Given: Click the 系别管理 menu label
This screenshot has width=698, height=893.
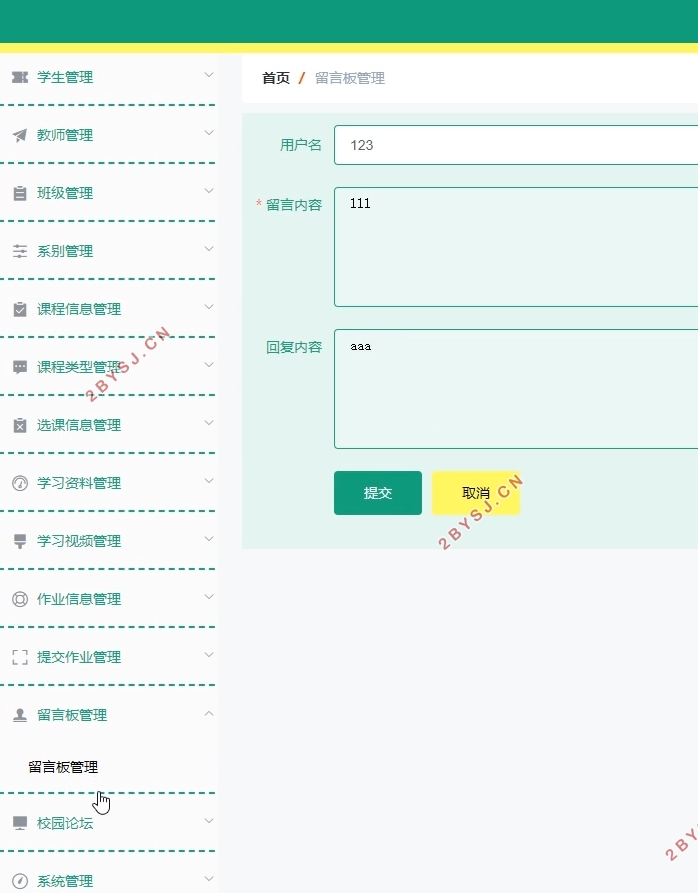Looking at the screenshot, I should (65, 251).
